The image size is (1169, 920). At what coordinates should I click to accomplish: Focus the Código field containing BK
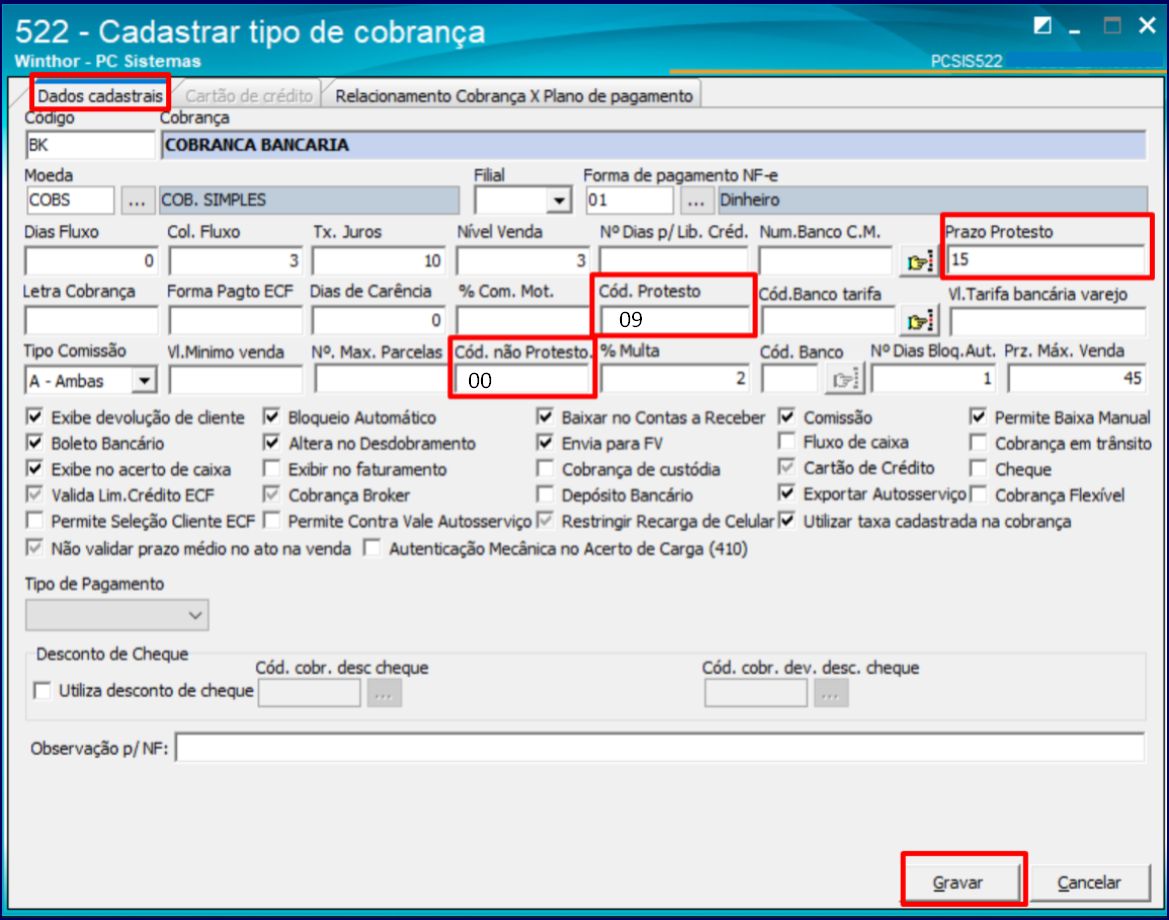click(90, 145)
